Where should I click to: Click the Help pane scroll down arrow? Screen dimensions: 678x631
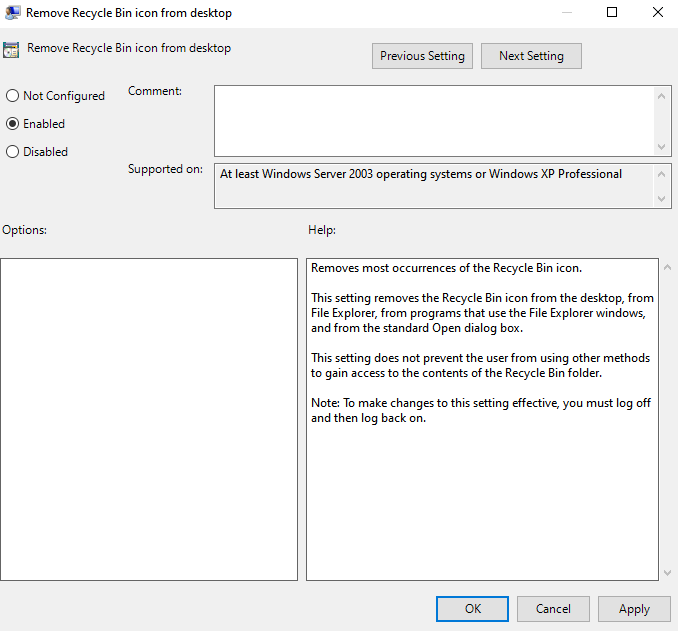667,573
